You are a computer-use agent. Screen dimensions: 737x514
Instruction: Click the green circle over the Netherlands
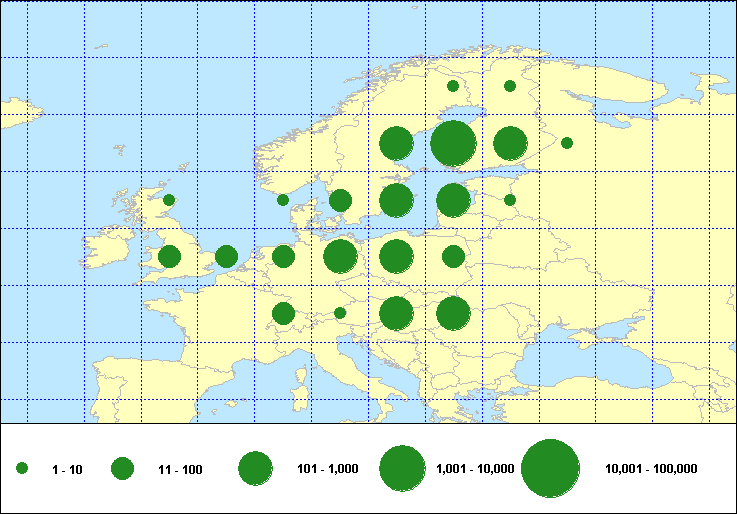coord(283,257)
